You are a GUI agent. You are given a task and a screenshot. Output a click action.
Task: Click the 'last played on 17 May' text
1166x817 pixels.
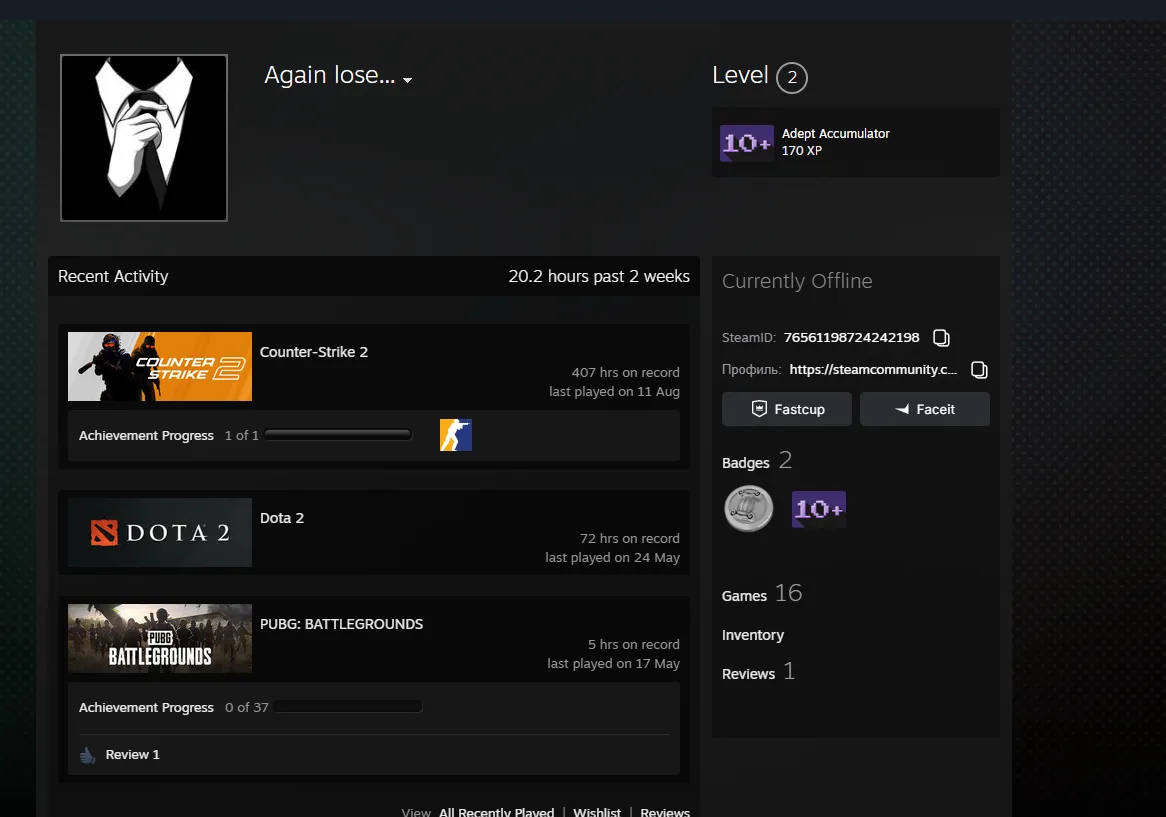tap(613, 663)
